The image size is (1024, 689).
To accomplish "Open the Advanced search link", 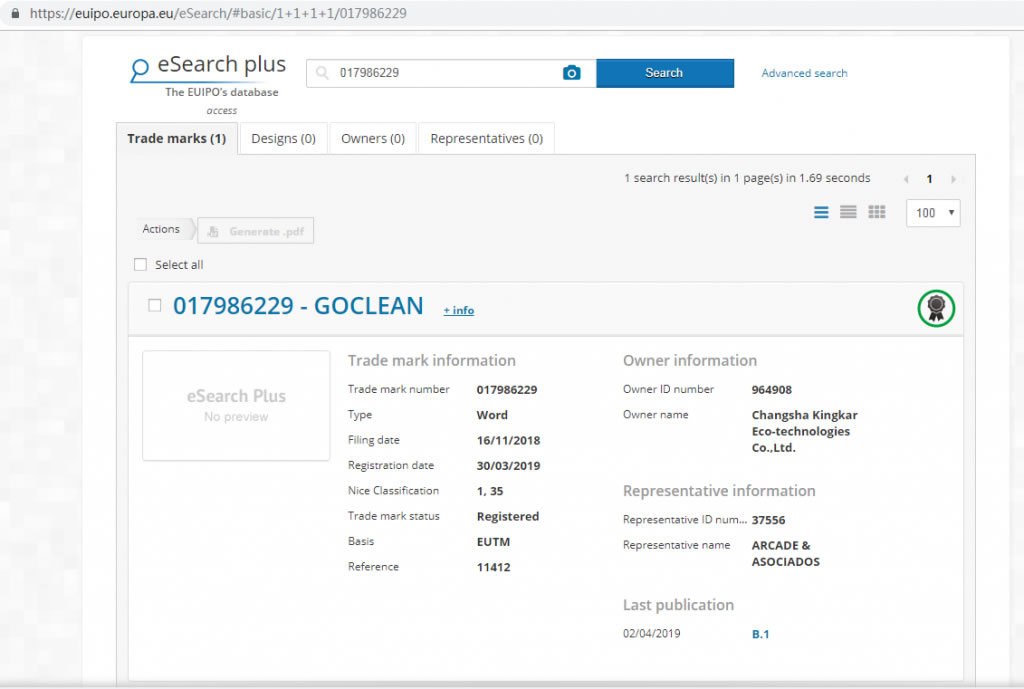I will [804, 73].
